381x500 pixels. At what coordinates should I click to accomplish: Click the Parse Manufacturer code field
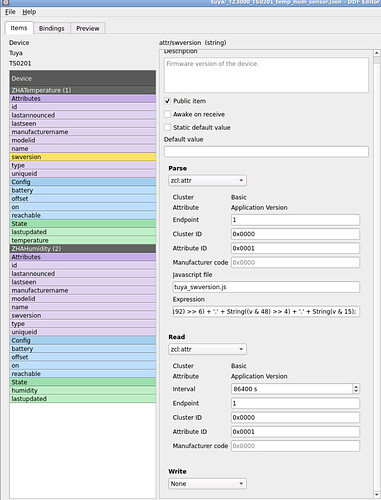295,263
